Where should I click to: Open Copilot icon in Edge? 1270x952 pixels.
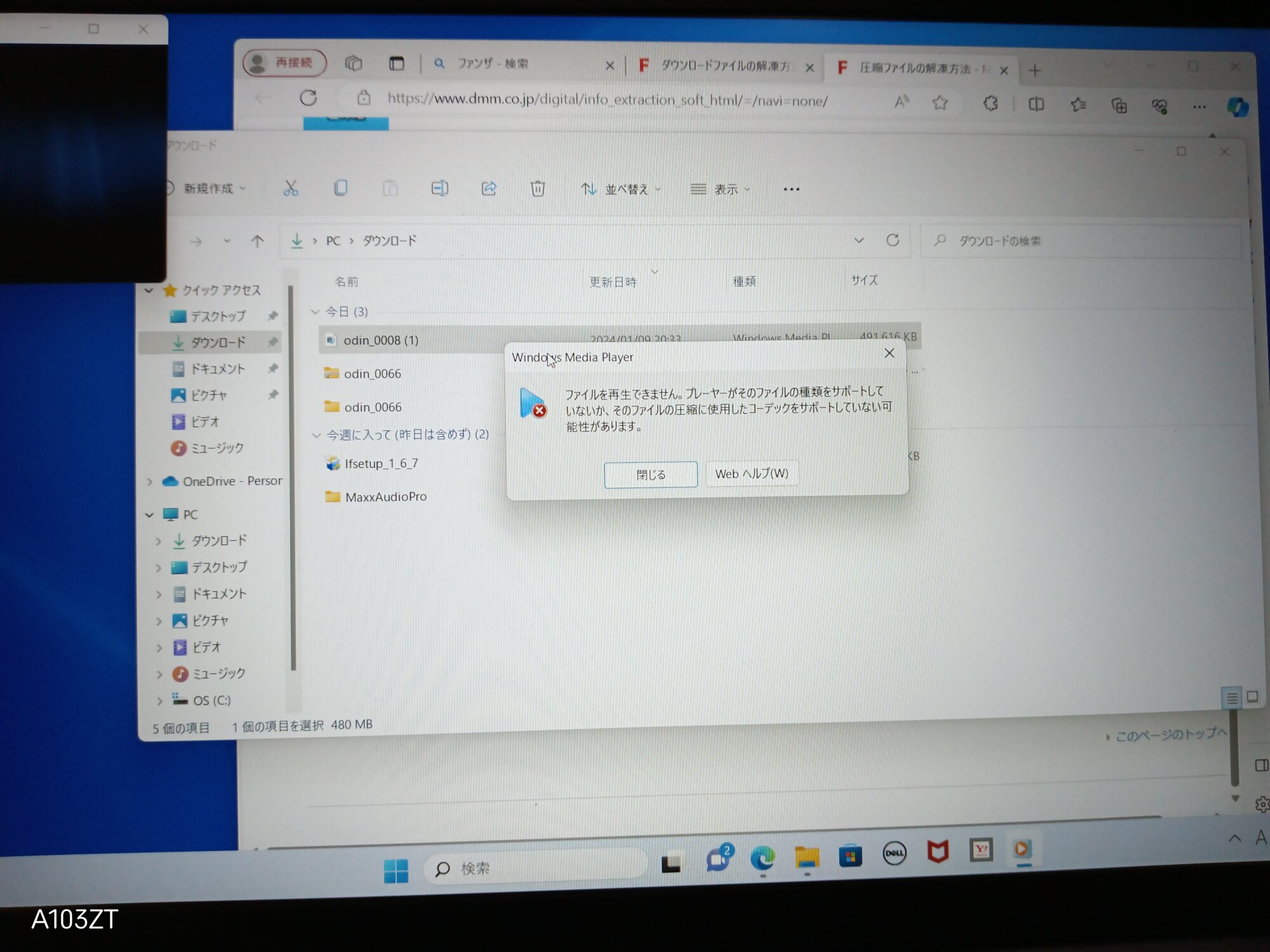(x=1238, y=107)
